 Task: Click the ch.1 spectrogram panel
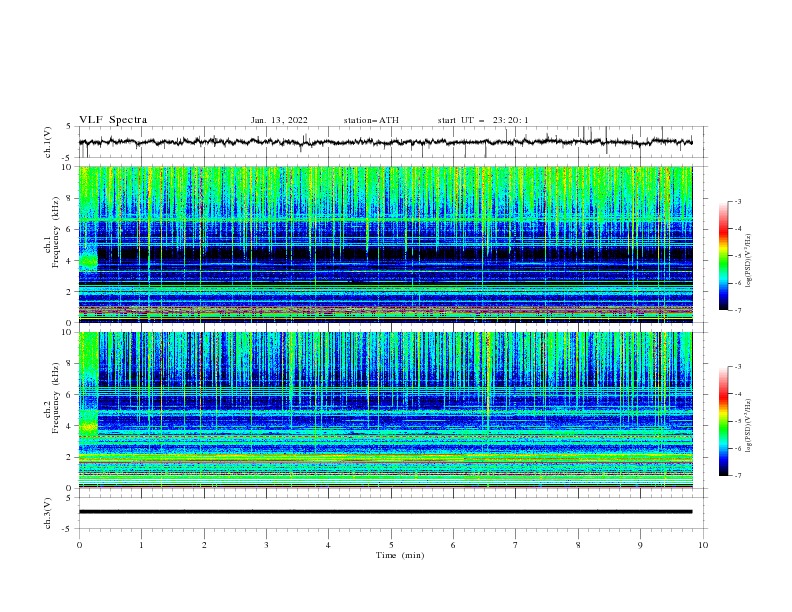(386, 244)
